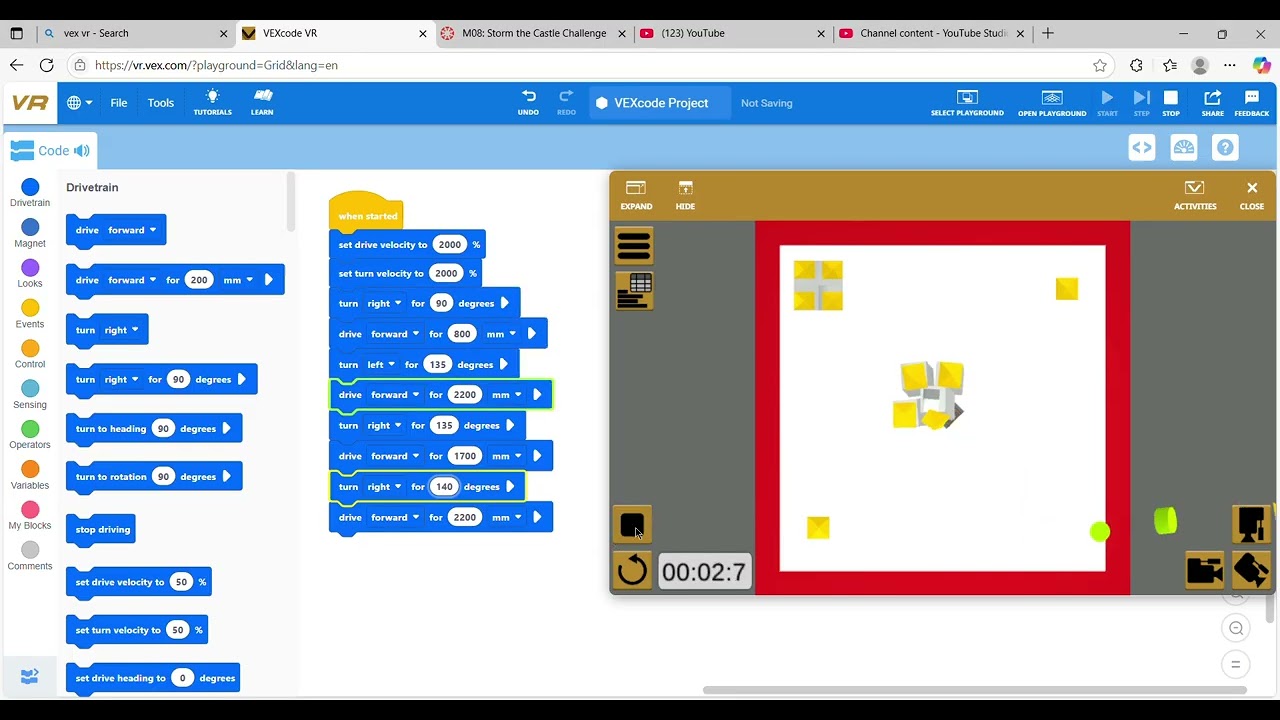Click the when started hat block

click(x=366, y=211)
